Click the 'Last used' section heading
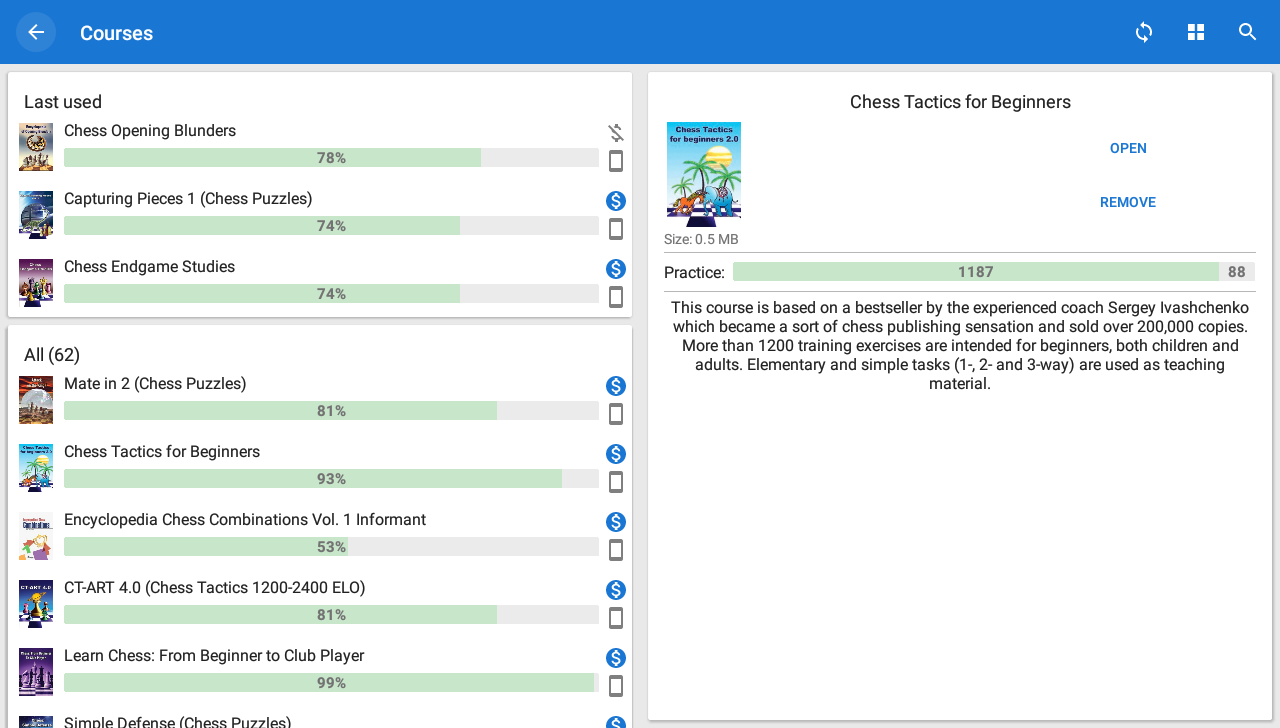Screen dimensions: 1280x728 63,102
